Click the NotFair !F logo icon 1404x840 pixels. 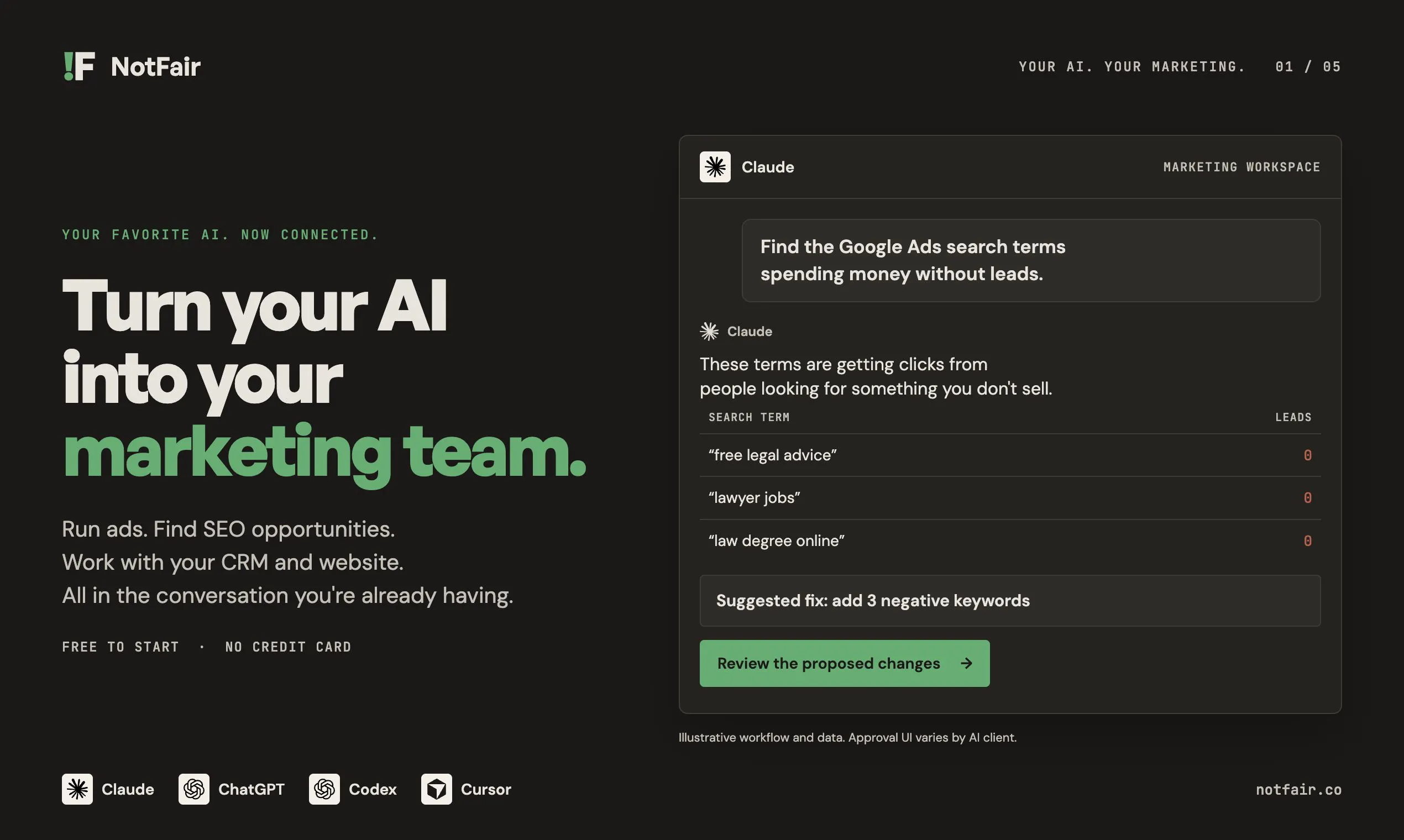(78, 66)
